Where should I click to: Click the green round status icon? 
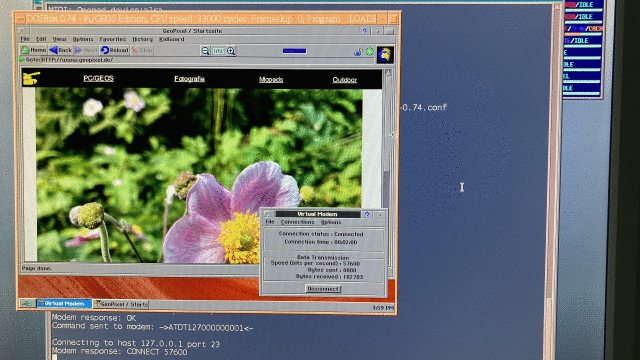pos(370,51)
